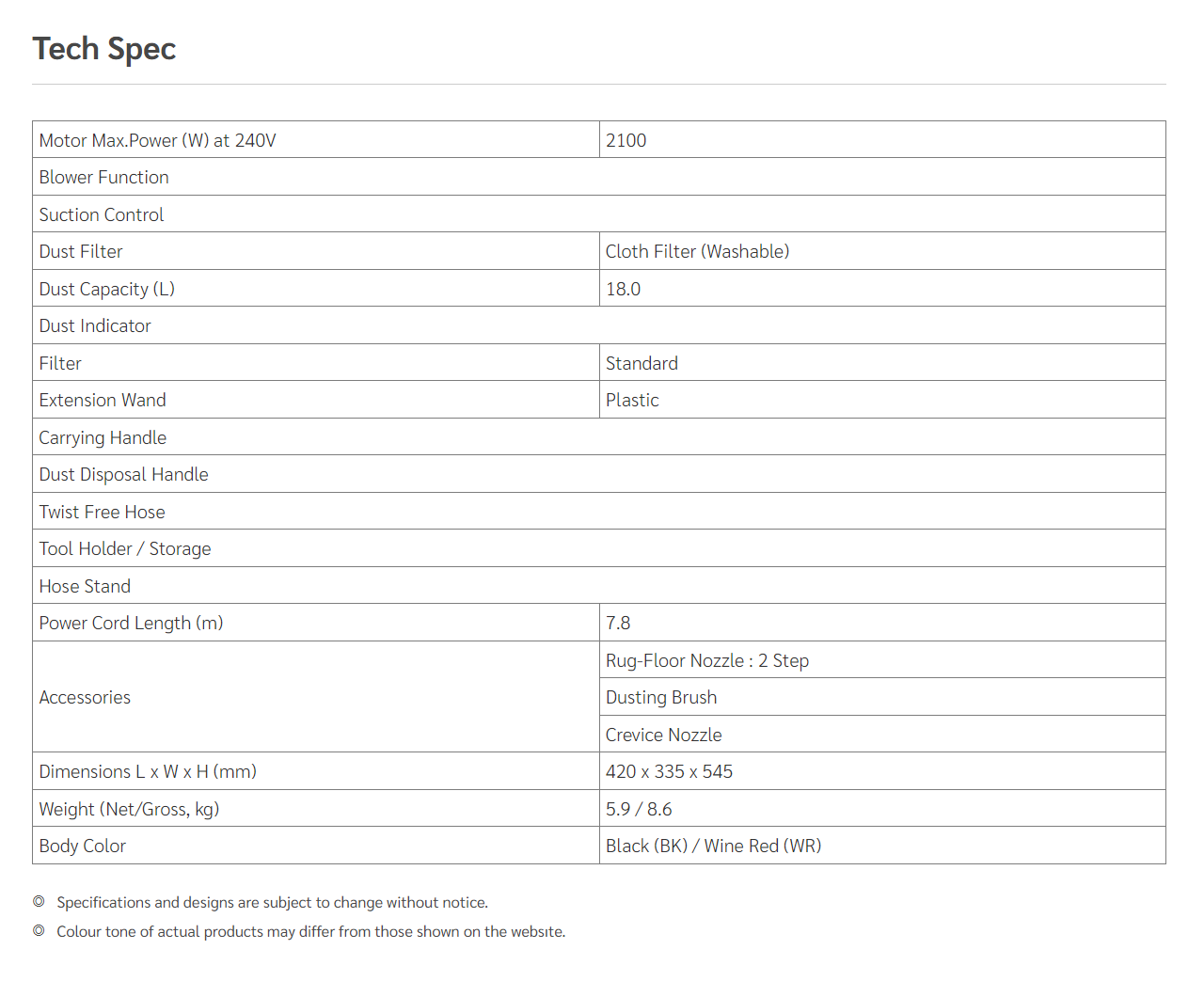Select the 420 x 335 x 545 dimensions value
This screenshot has width=1204, height=981.
[669, 771]
